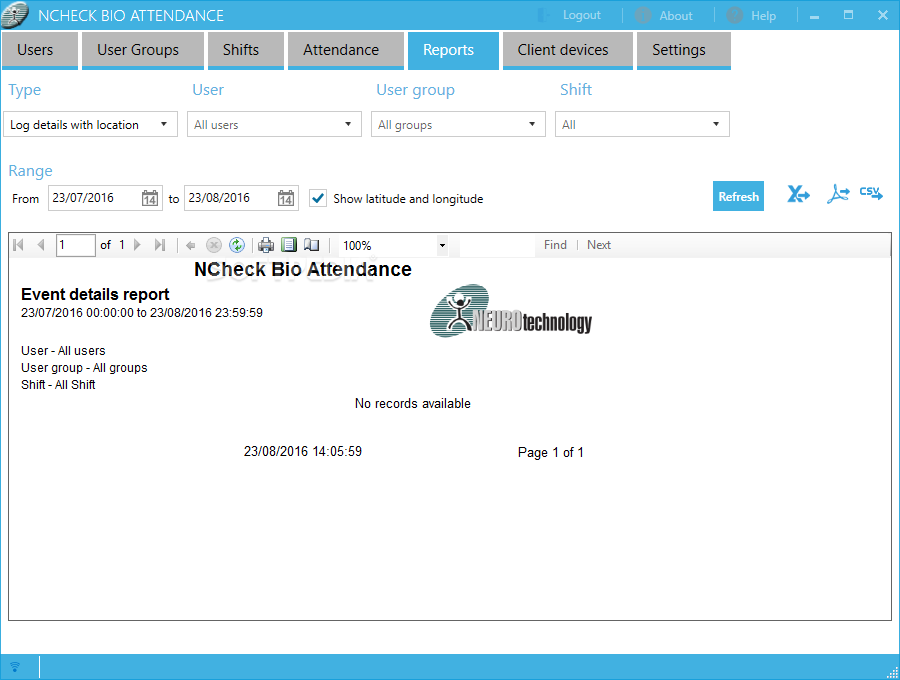The image size is (900, 680).
Task: Click the NCheck app logo icon
Action: (15, 15)
